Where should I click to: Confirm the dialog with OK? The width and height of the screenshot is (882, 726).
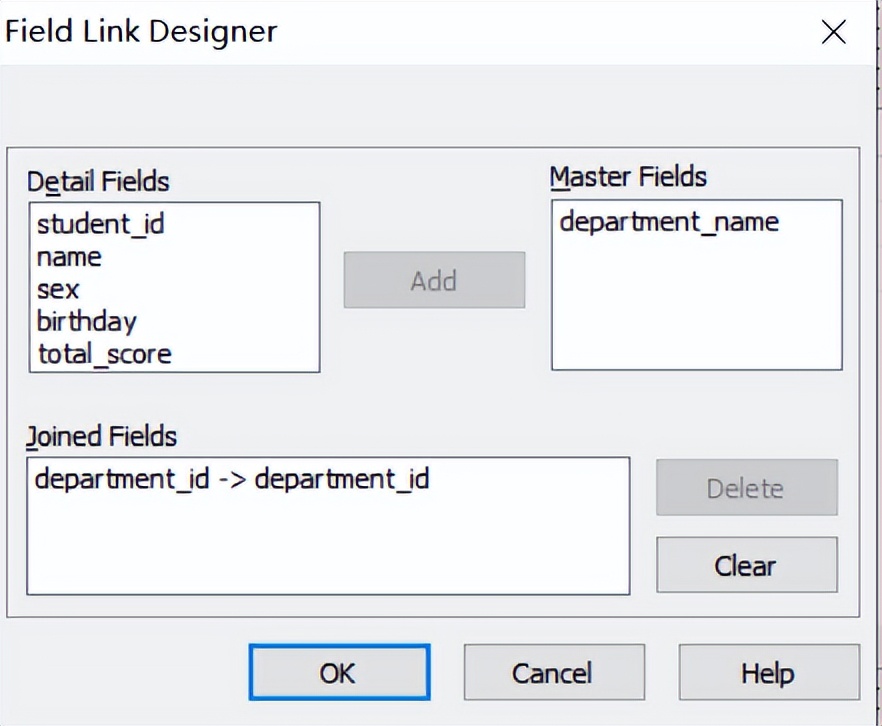[x=339, y=672]
